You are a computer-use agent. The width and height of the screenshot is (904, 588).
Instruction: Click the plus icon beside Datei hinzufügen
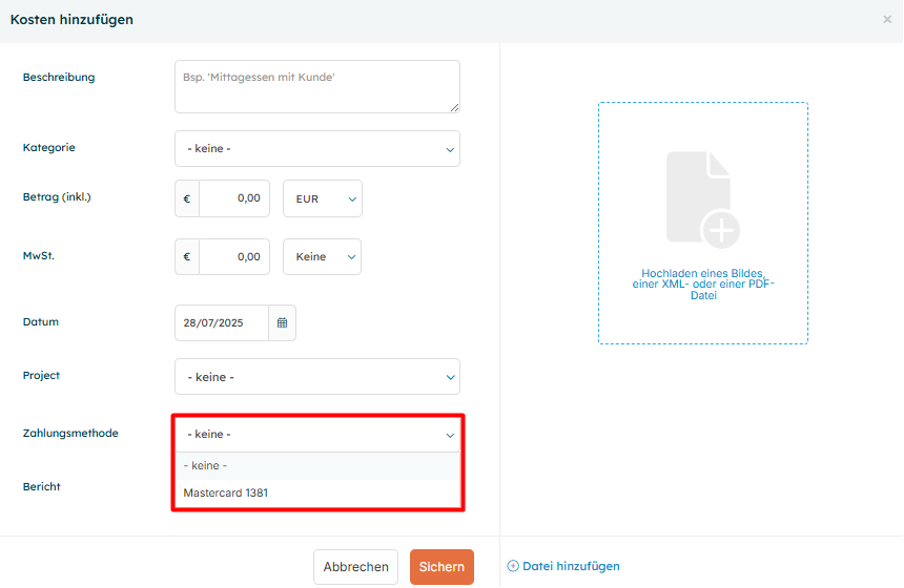pos(513,566)
